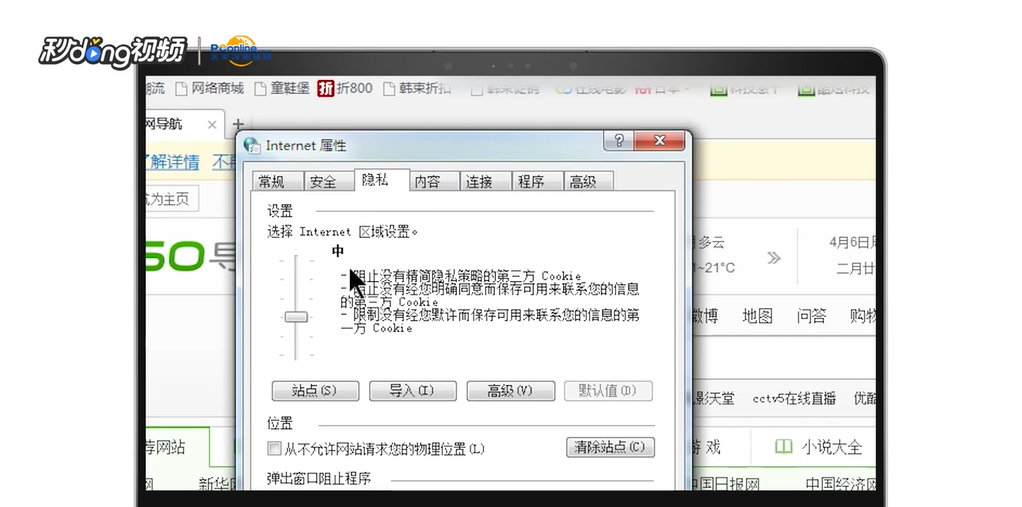Click the 导入(I) button

click(413, 391)
